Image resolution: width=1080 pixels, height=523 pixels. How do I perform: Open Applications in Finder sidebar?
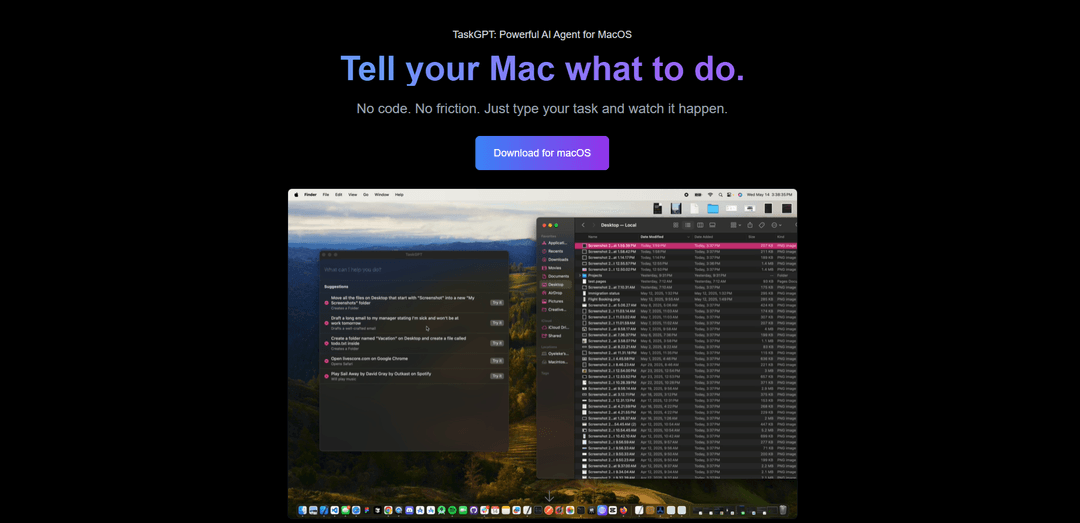tap(554, 243)
